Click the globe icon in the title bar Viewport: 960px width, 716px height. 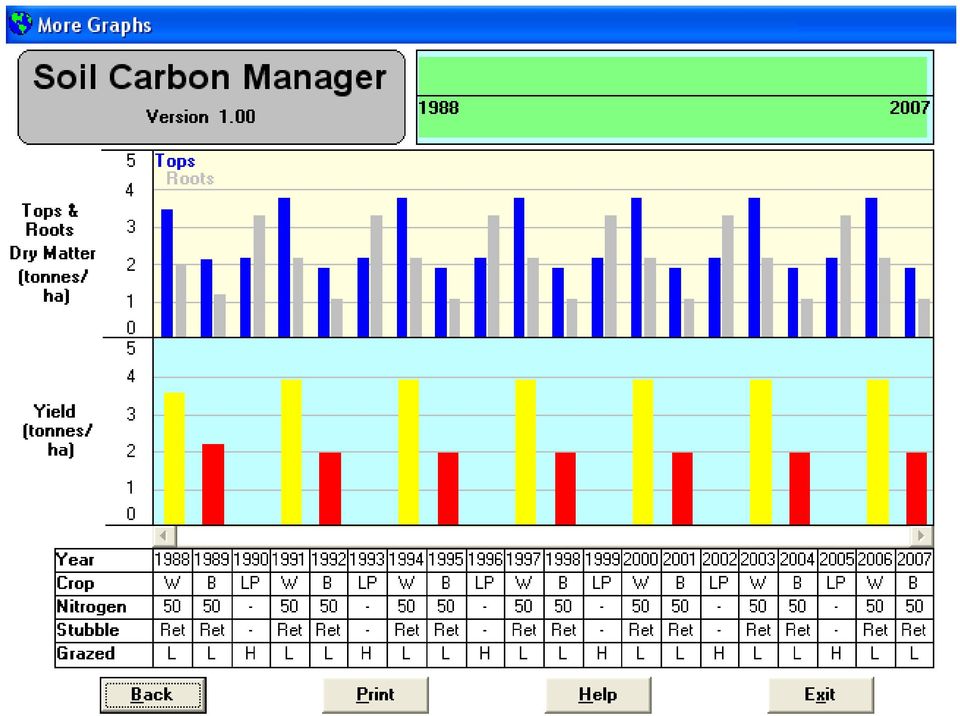tap(21, 24)
